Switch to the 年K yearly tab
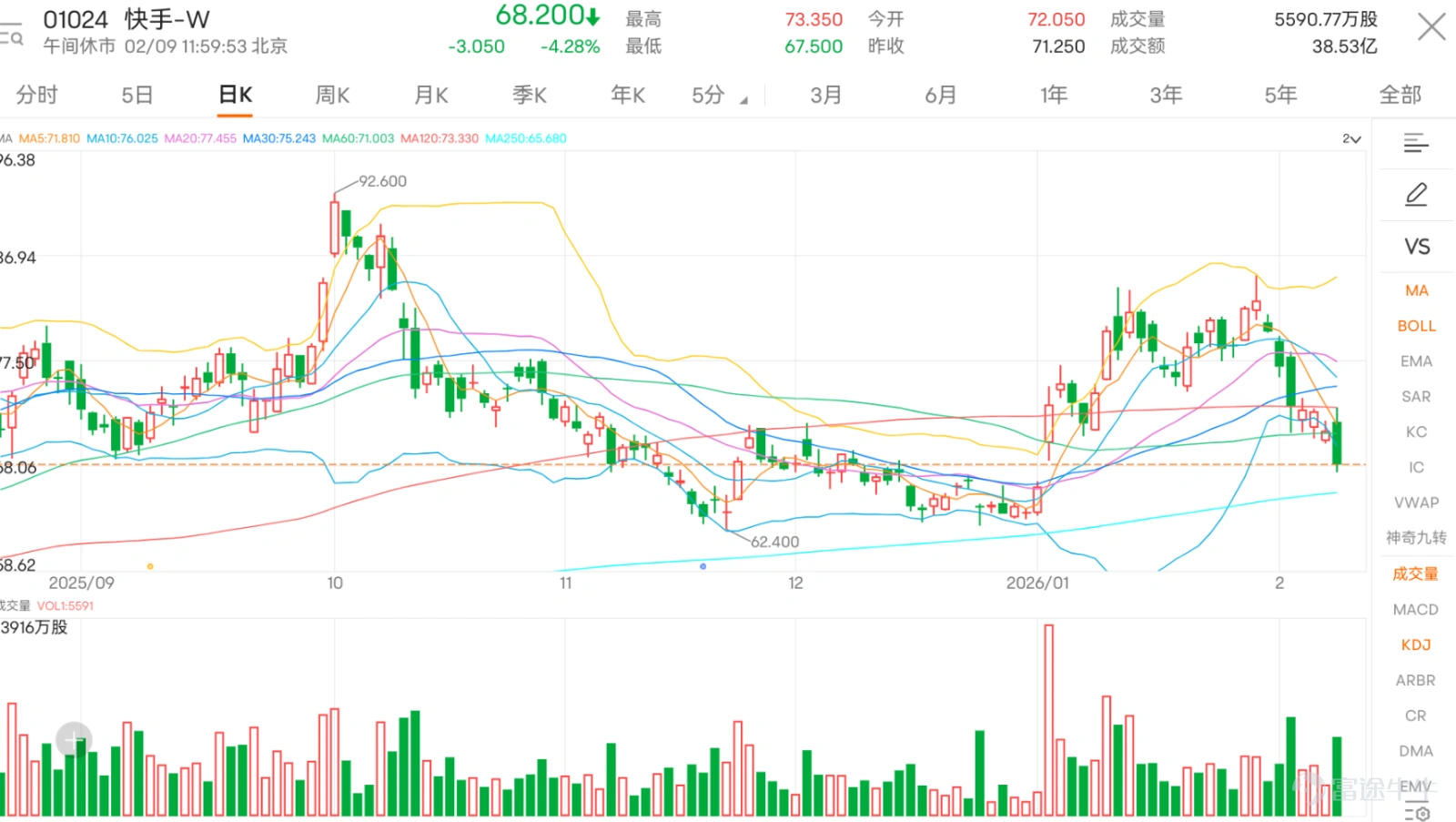This screenshot has width=1456, height=822. pos(628,95)
